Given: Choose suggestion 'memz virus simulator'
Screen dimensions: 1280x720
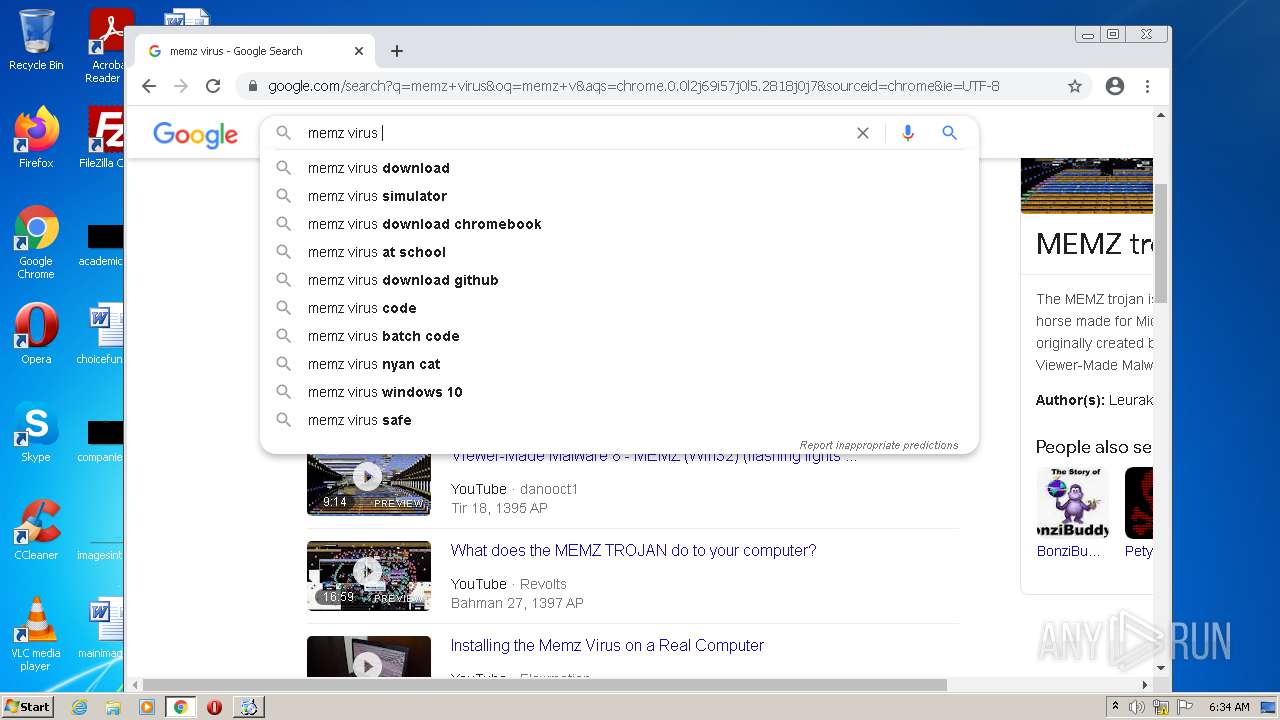Looking at the screenshot, I should [619, 196].
